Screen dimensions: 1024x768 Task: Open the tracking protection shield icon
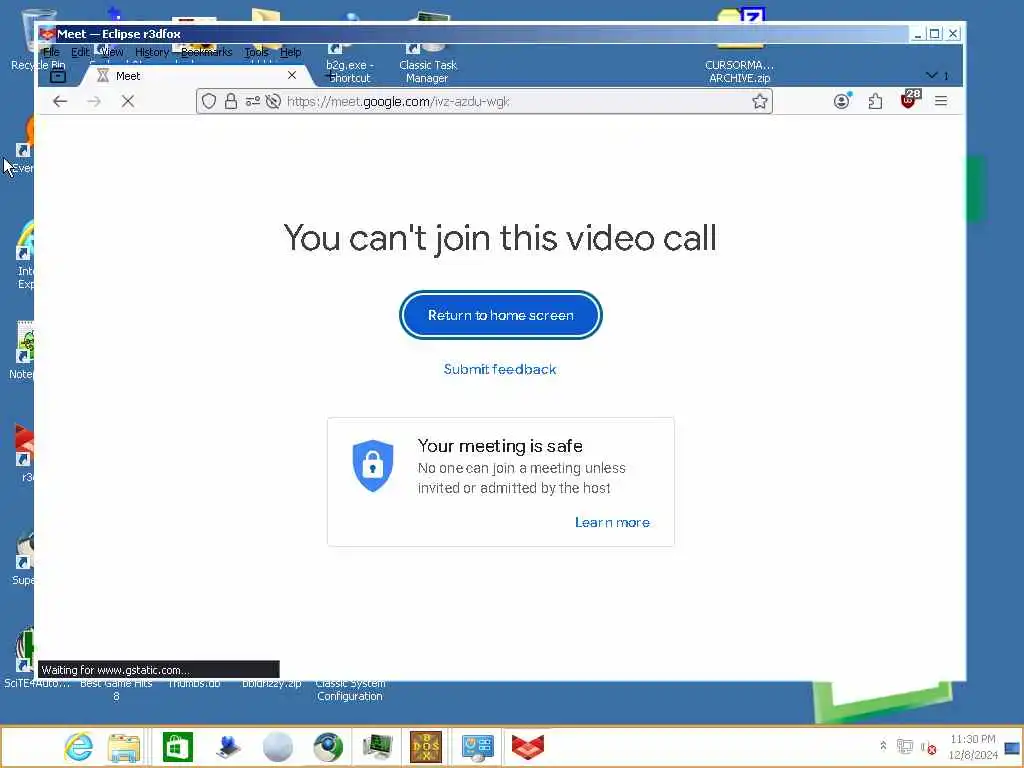point(209,101)
